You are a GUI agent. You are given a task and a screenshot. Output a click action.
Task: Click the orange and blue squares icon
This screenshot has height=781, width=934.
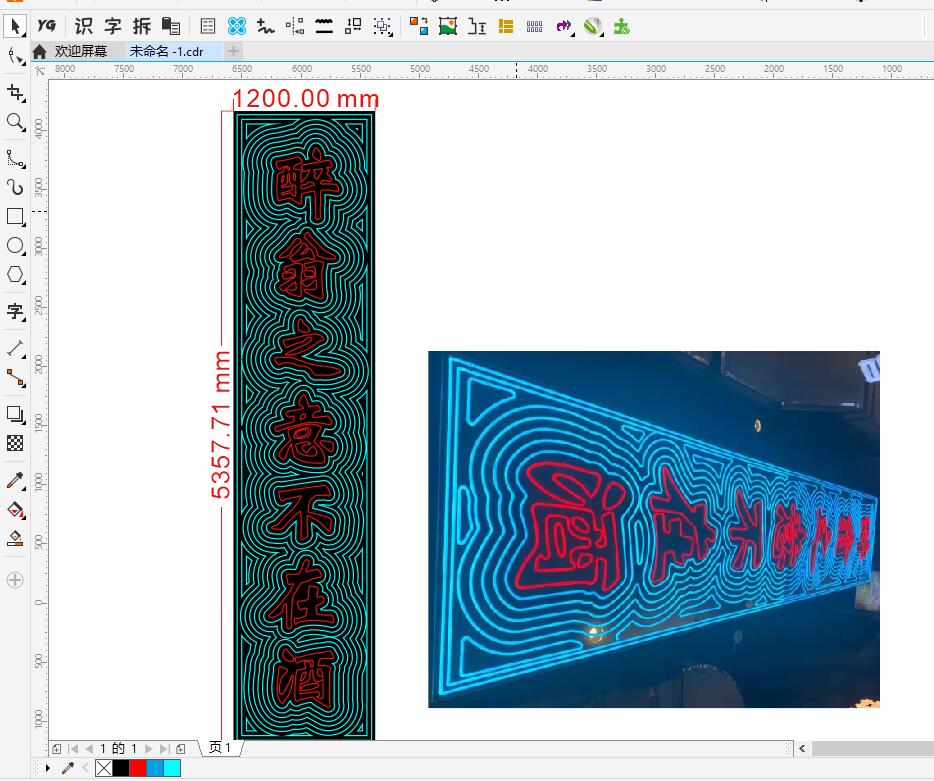pyautogui.click(x=419, y=26)
